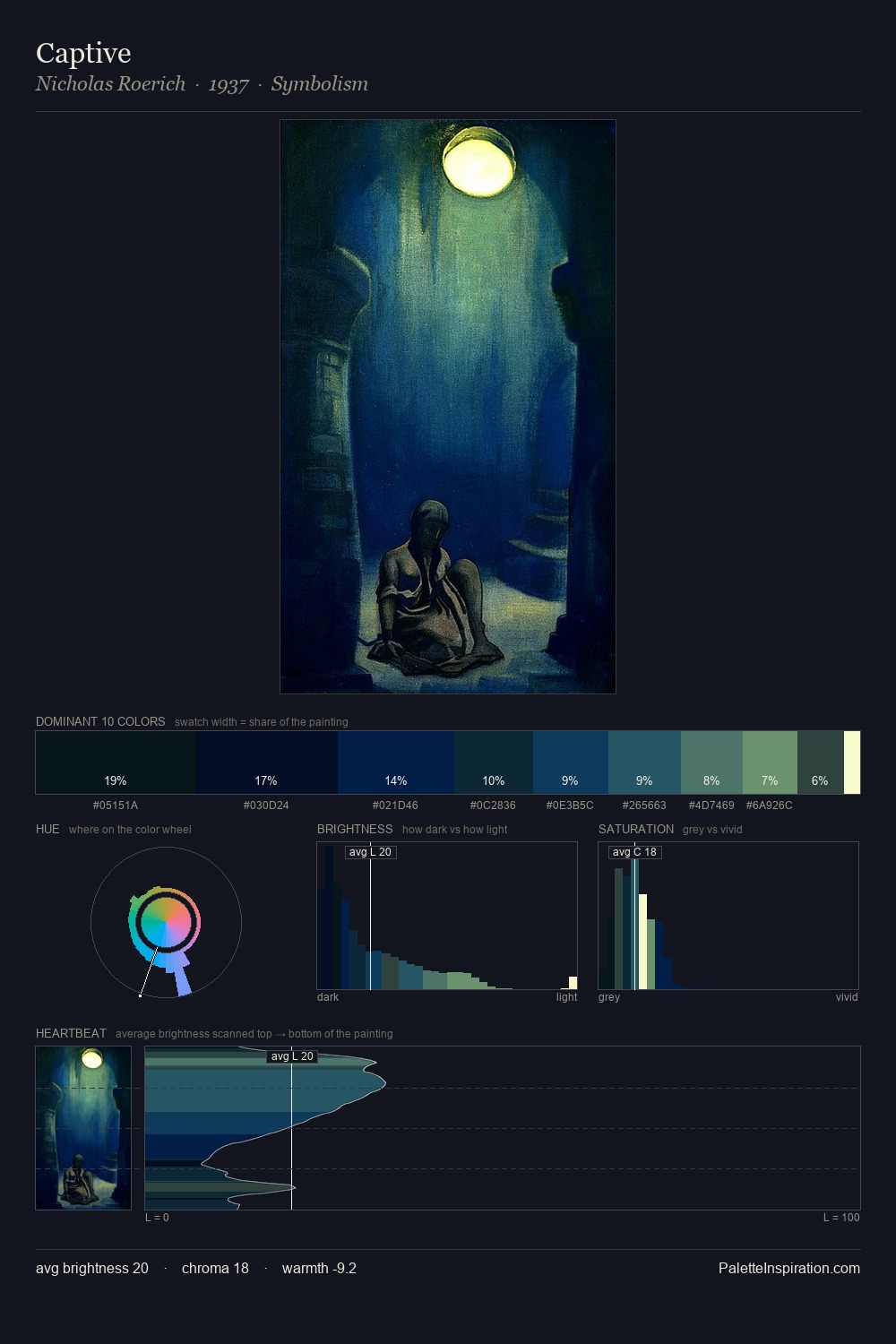Click the "Symbolism" style label
Screen dimensions: 896x1344
tap(320, 83)
